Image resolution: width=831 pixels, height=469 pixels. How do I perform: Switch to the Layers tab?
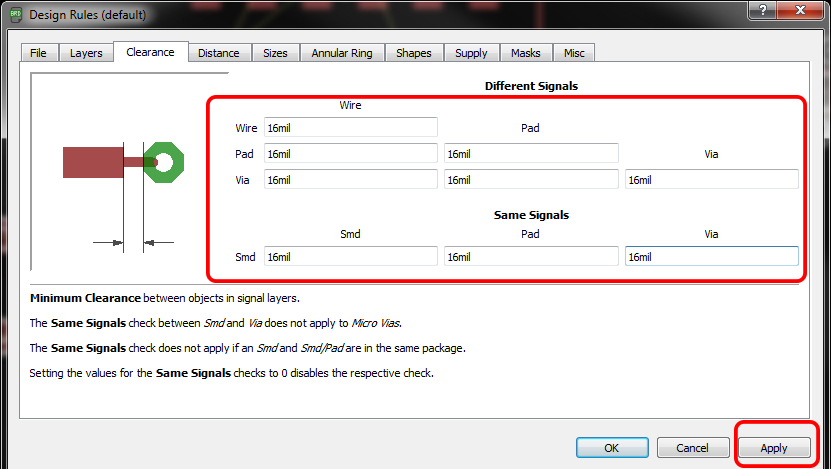pos(86,53)
